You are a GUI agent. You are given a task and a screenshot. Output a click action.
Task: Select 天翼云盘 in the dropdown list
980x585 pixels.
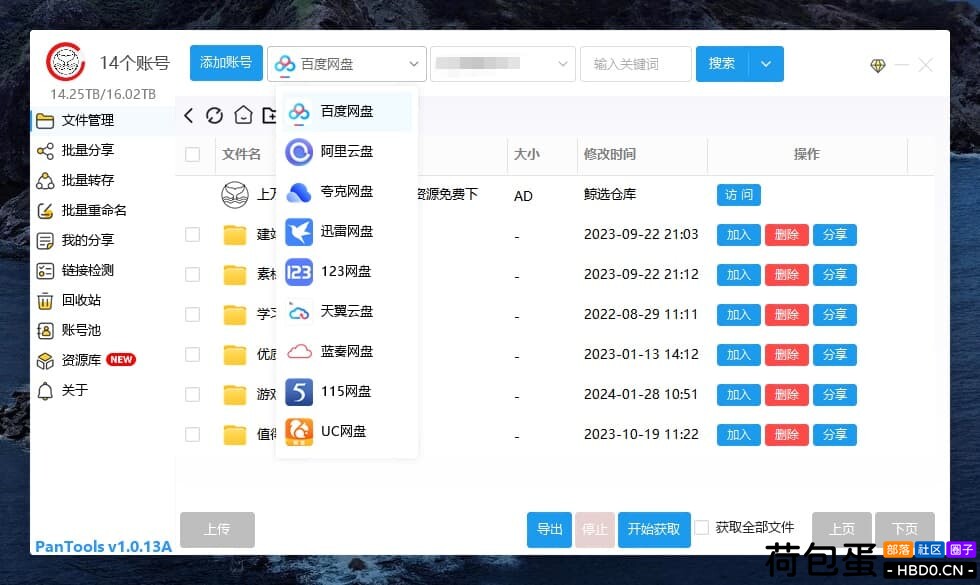[x=347, y=311]
